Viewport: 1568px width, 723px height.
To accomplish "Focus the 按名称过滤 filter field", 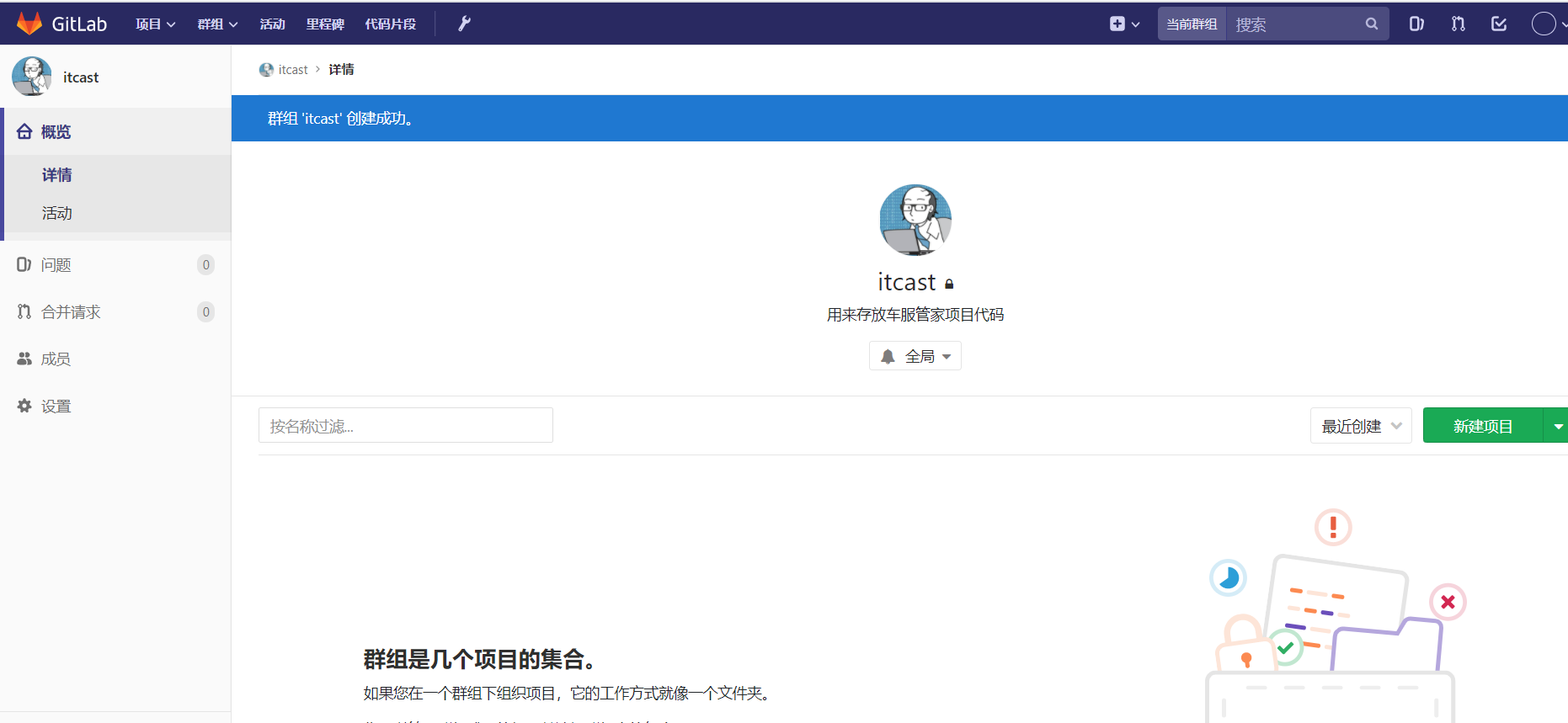I will (x=406, y=425).
